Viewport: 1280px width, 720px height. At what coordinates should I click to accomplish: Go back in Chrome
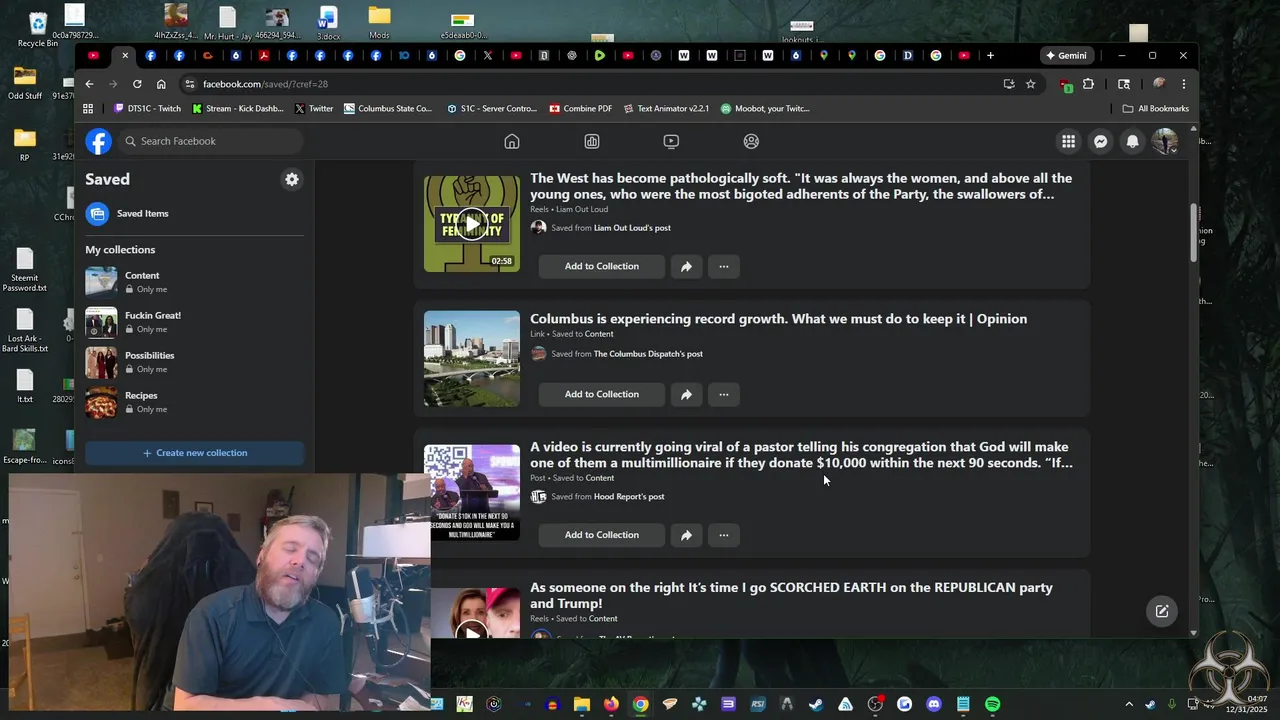[x=89, y=84]
